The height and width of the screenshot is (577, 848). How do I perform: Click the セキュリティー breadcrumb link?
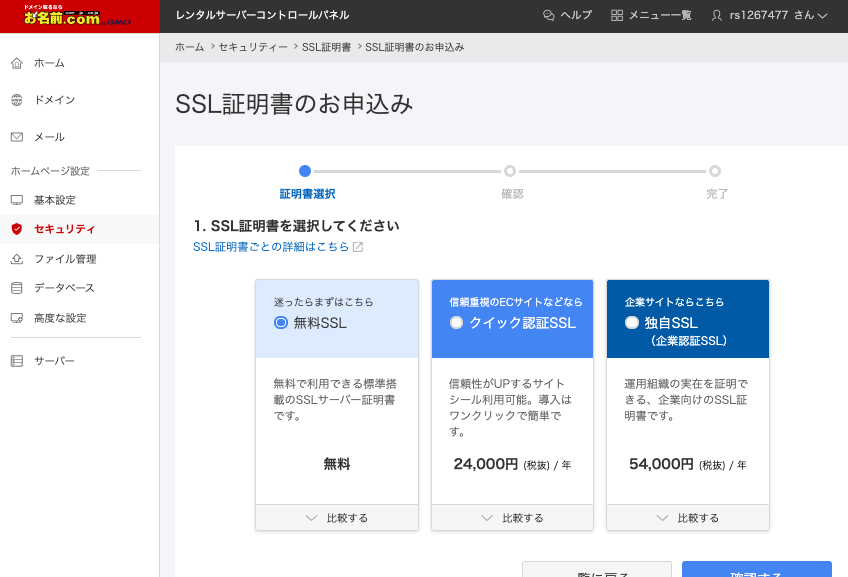[x=252, y=47]
